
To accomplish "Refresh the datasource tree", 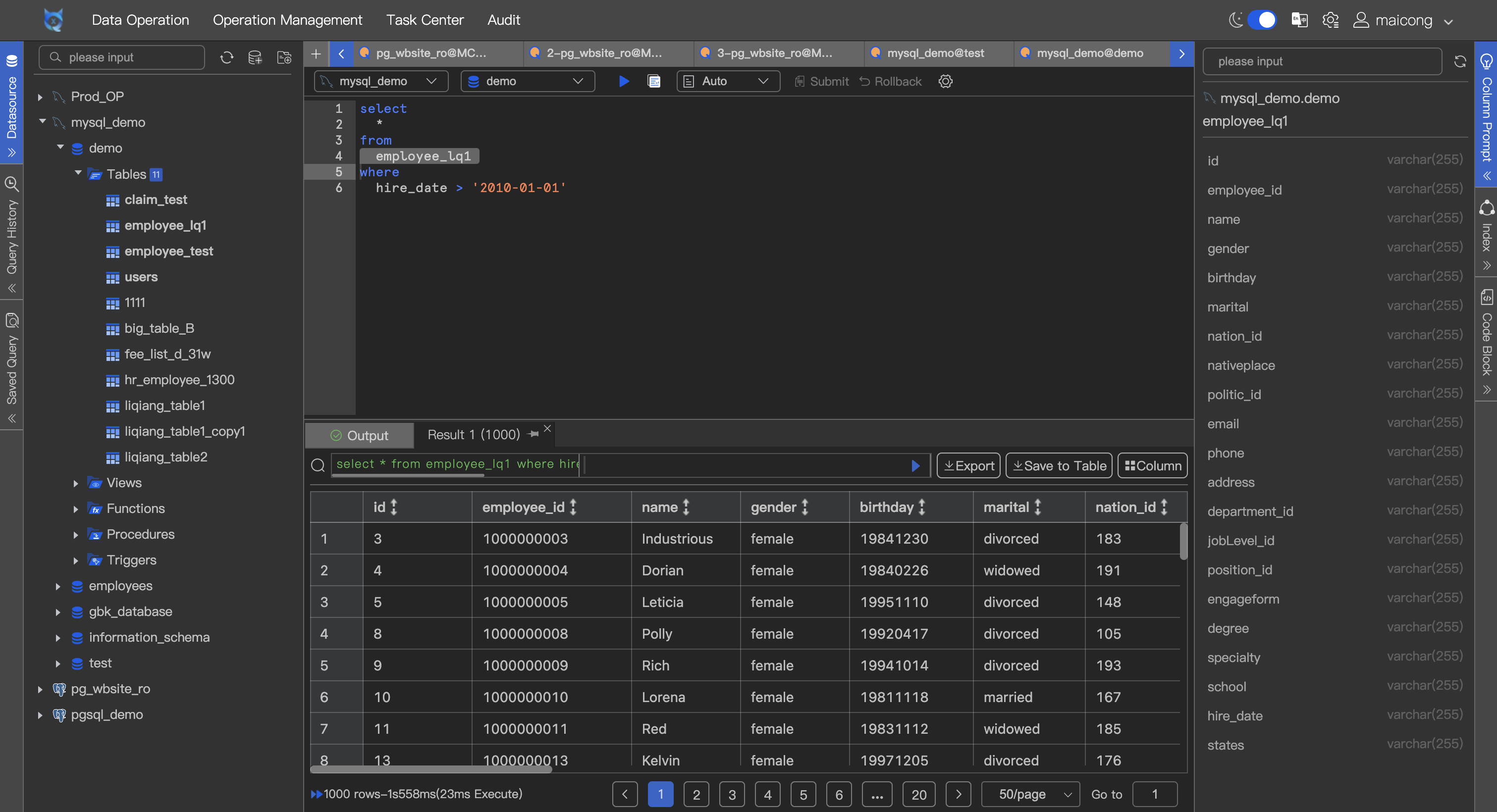I will point(227,57).
